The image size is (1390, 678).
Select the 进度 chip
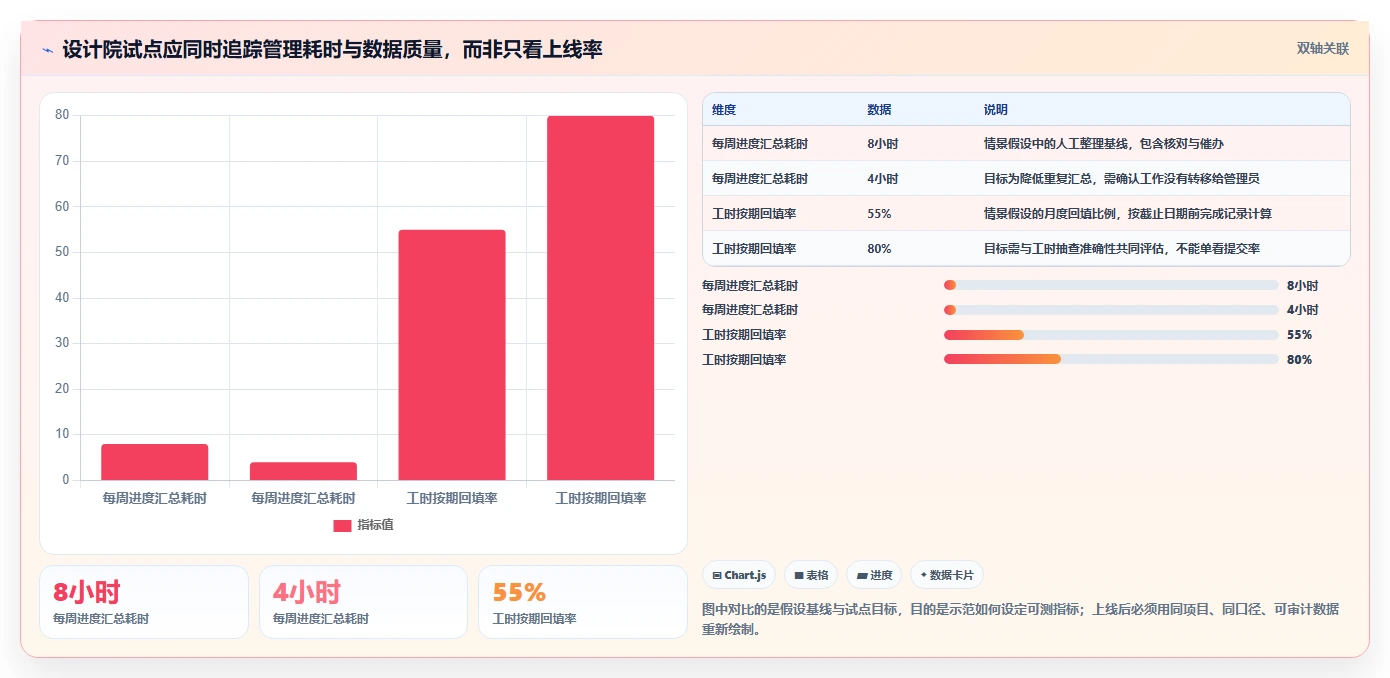click(874, 575)
